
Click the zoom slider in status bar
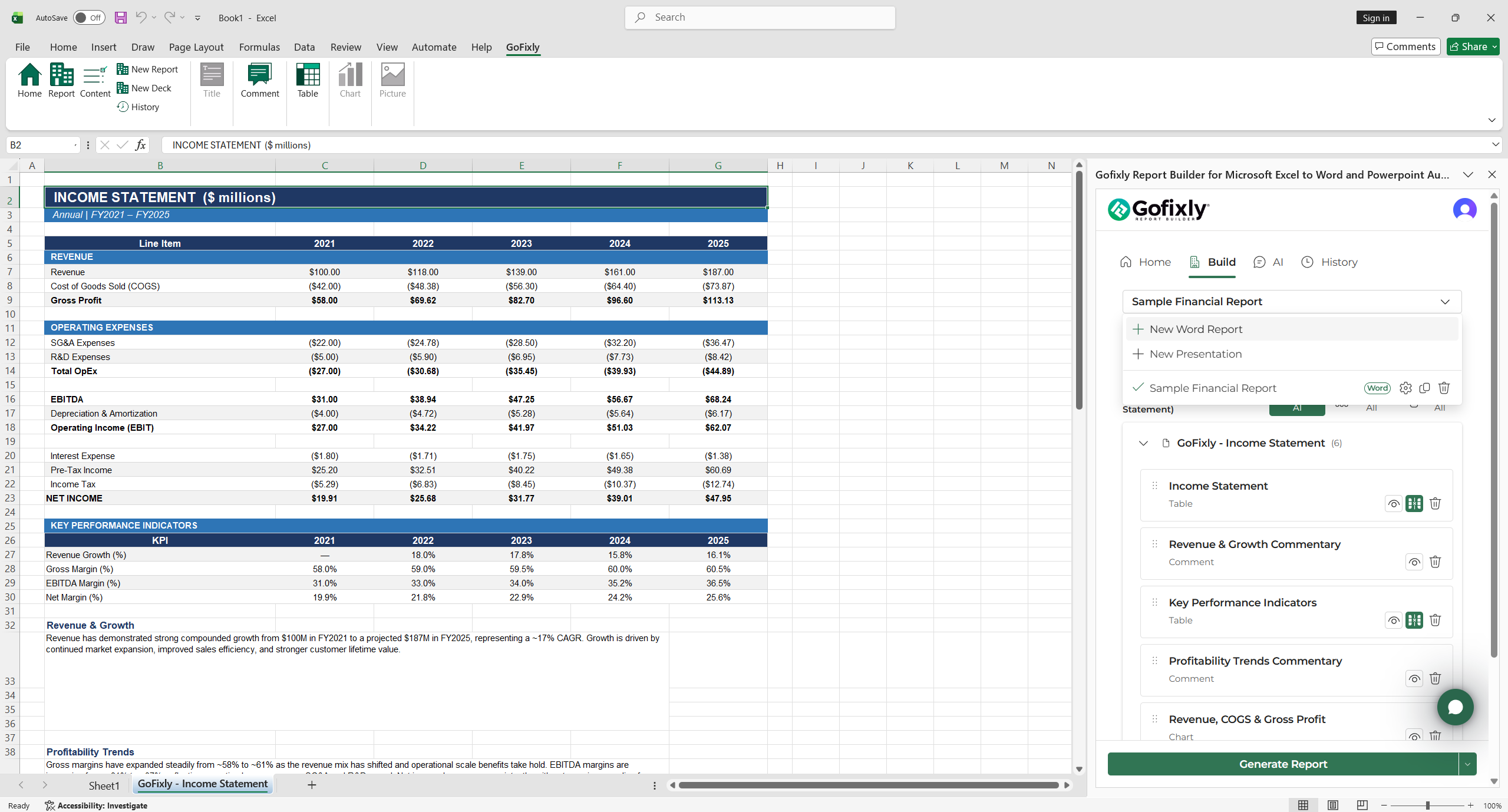coord(1427,805)
